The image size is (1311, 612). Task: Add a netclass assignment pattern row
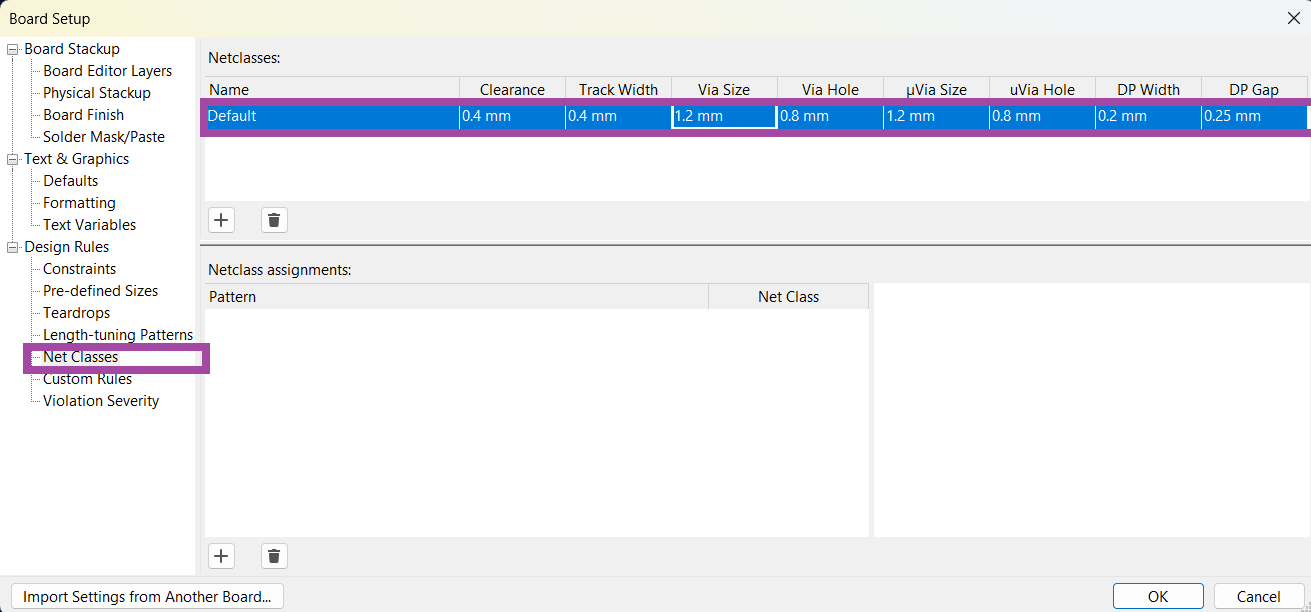pos(222,556)
